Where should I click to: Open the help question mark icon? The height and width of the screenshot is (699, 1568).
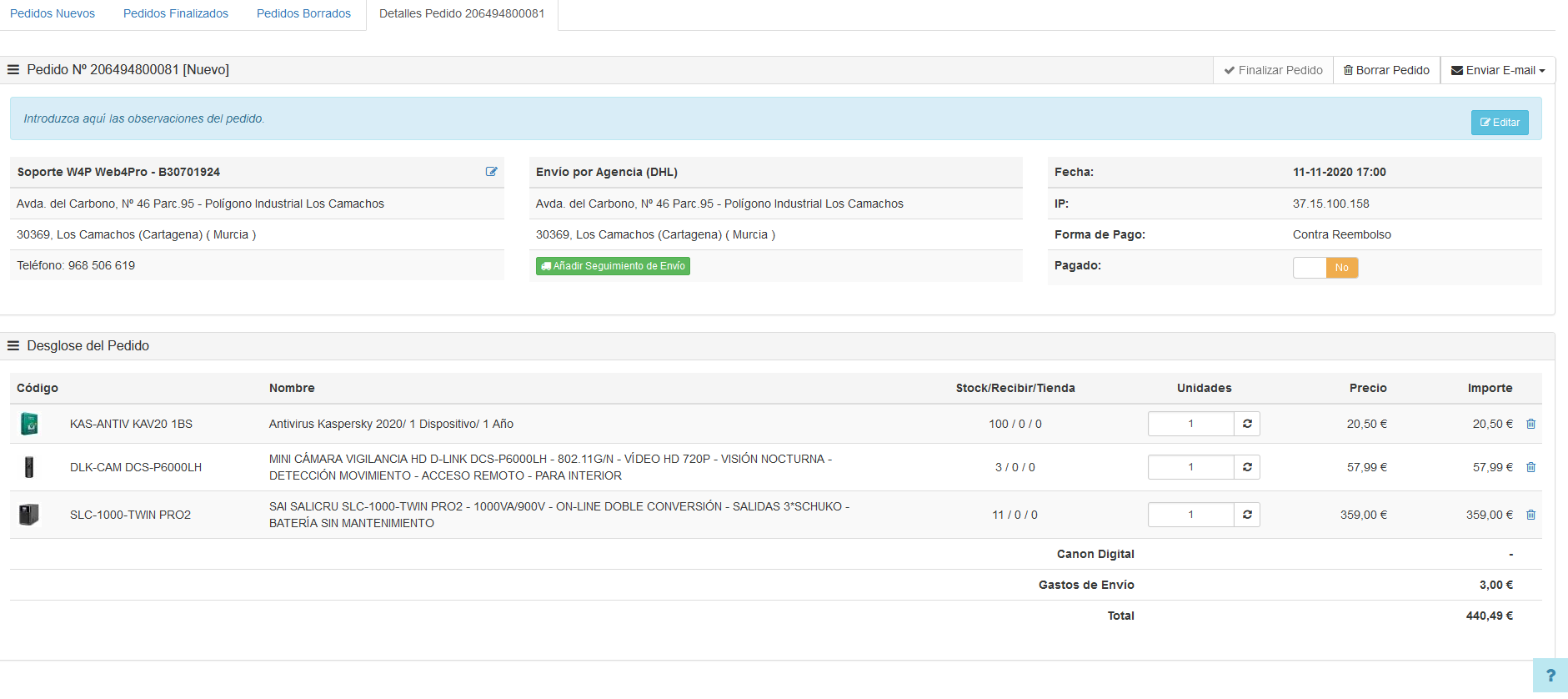tap(1550, 676)
